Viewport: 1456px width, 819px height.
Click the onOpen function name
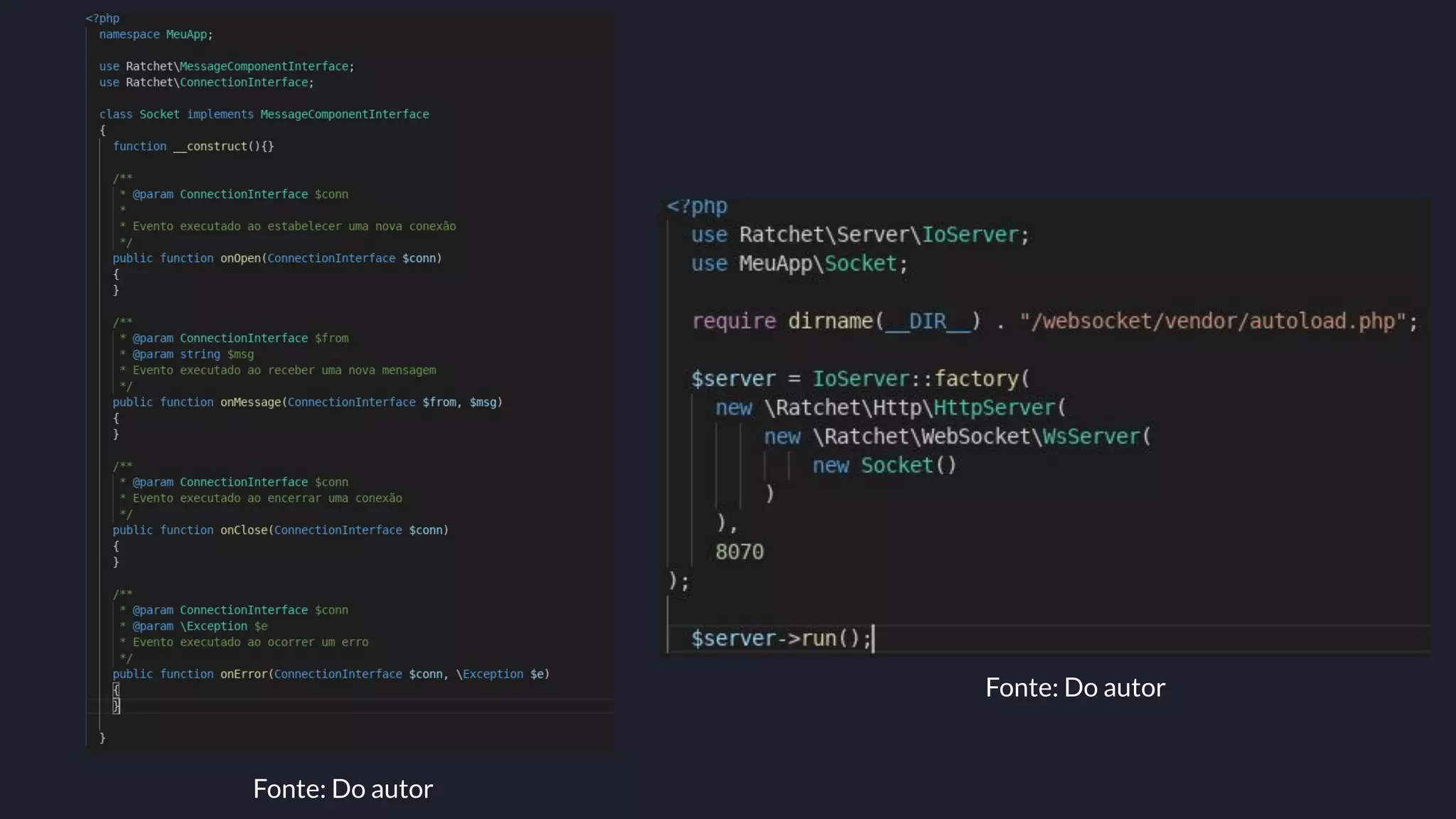click(240, 258)
